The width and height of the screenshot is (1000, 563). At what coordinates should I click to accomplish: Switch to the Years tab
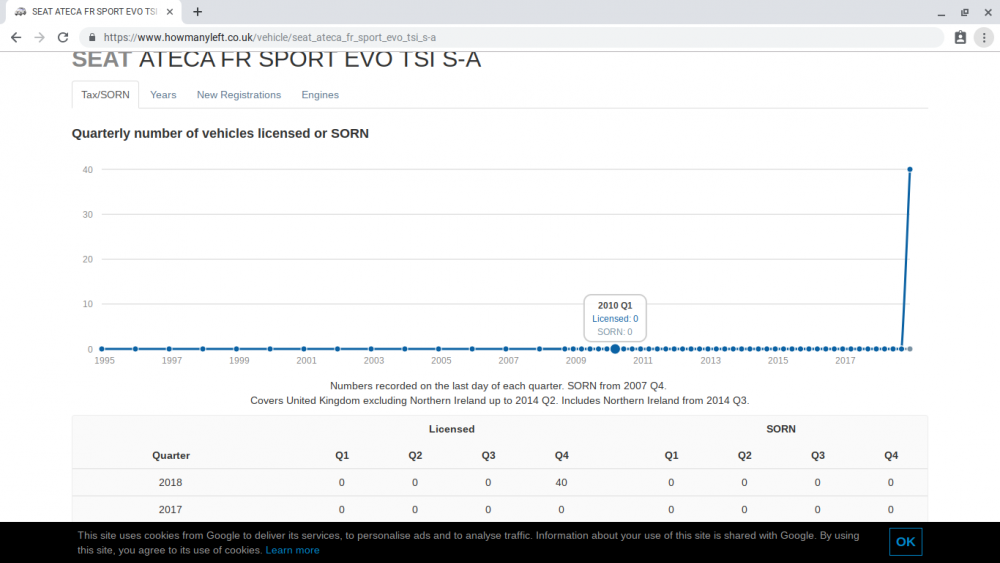coord(163,94)
